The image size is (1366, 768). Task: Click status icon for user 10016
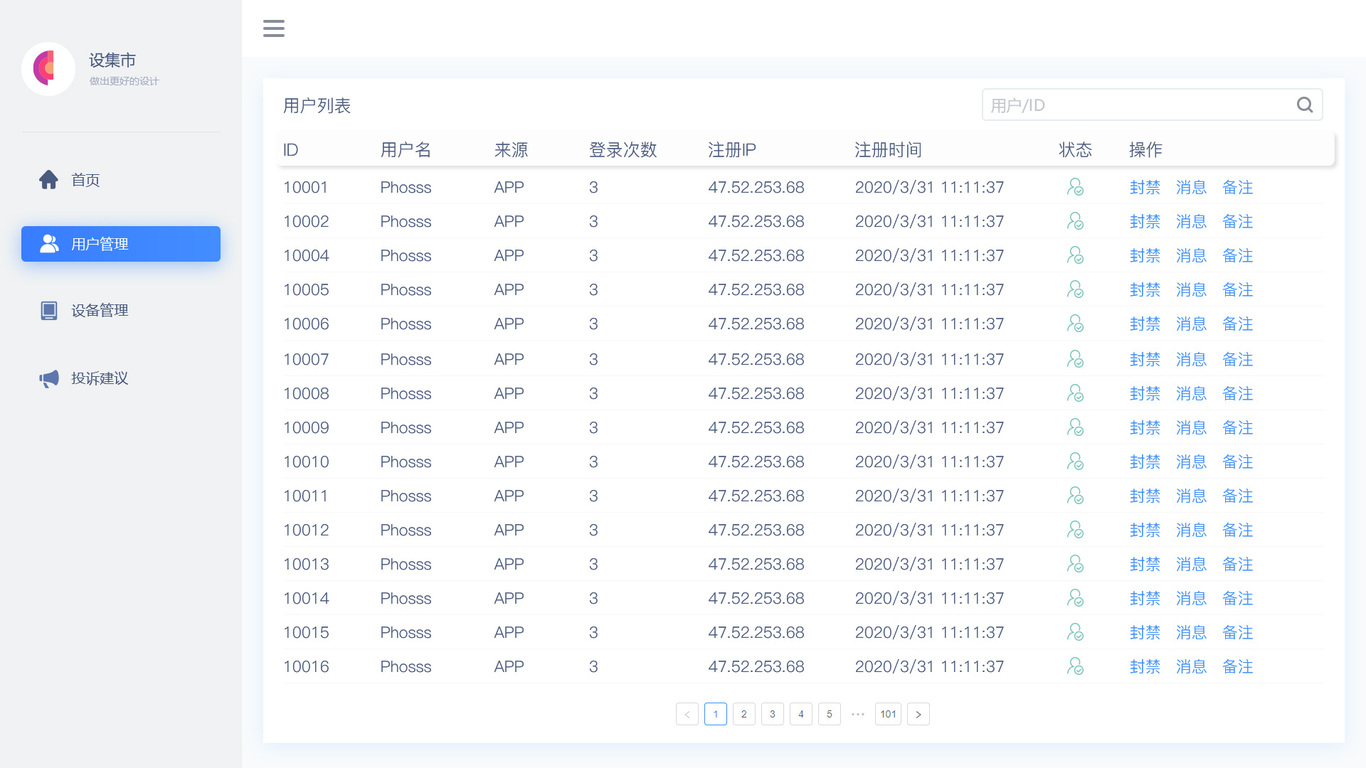coord(1075,666)
